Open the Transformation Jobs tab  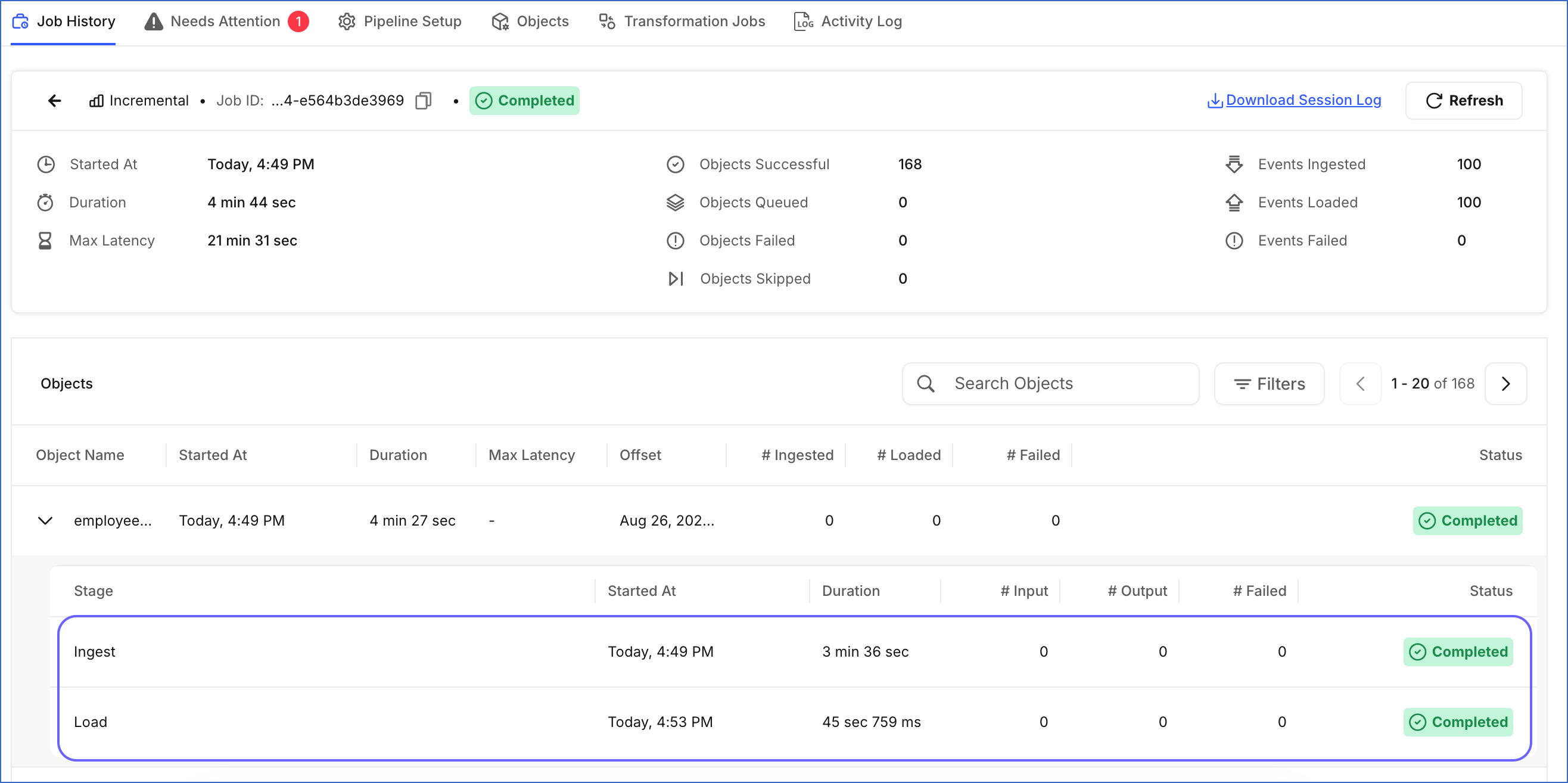pos(682,21)
